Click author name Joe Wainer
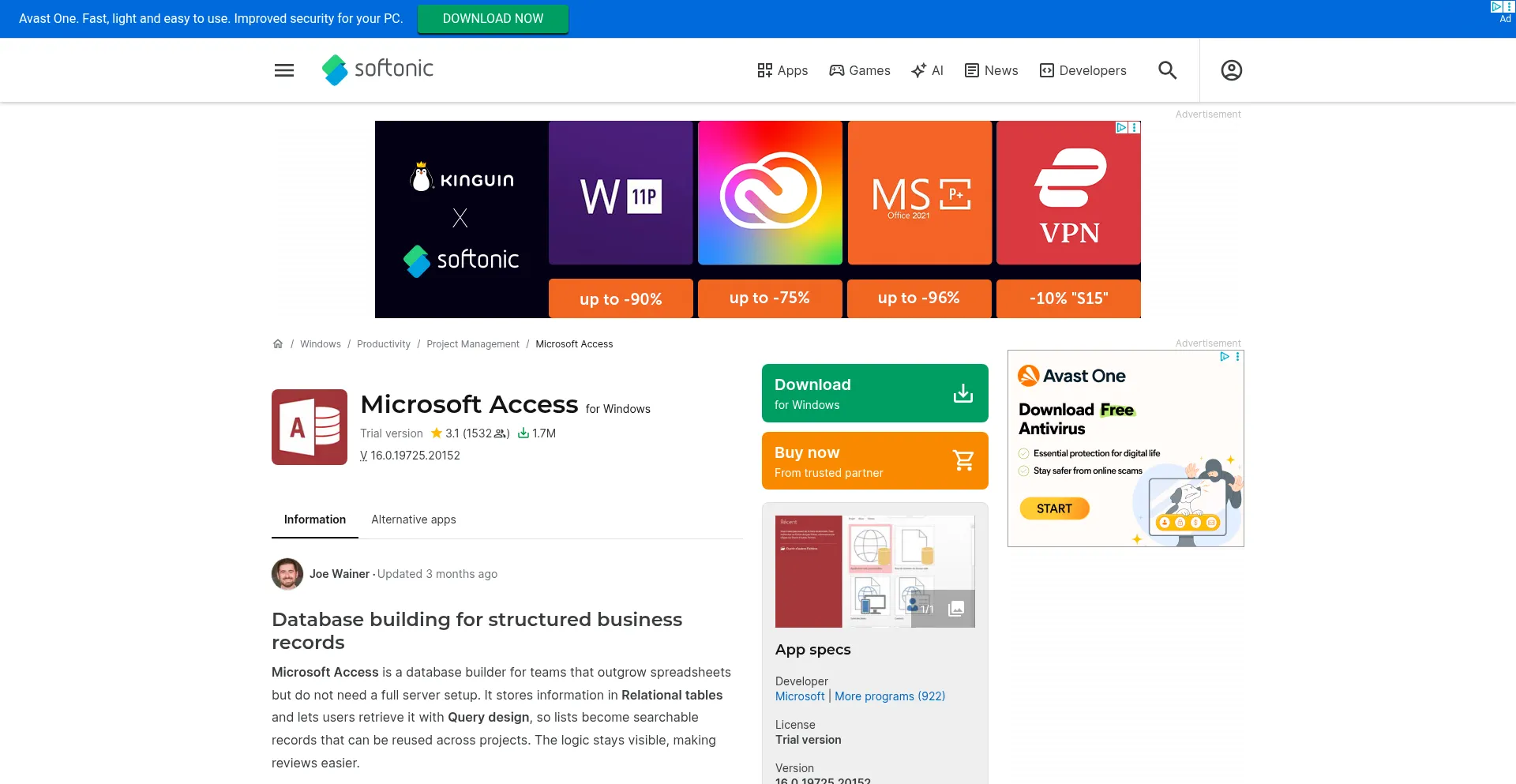Screen dimensions: 1516x784 coord(340,574)
